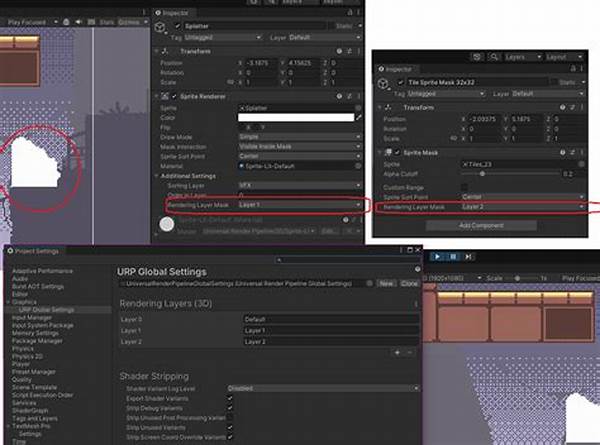
Task: Open help icon on Sprite Renderer component
Action: coord(337,96)
